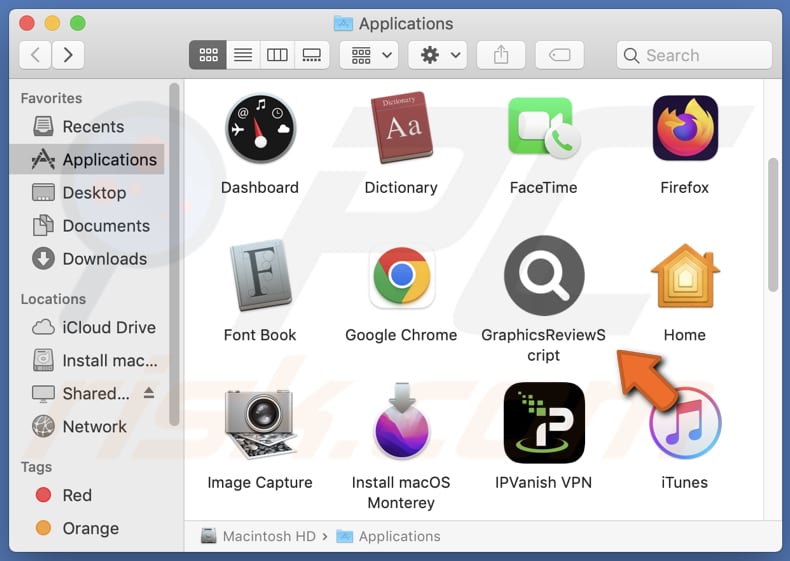
Task: Switch to icon view
Action: tap(208, 54)
